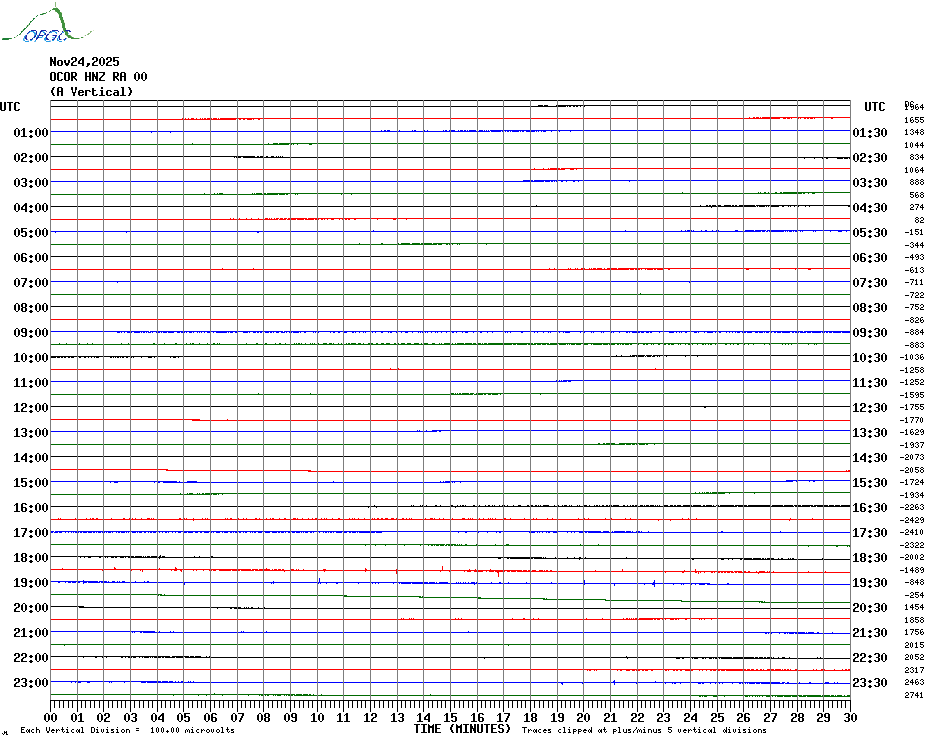
Task: Click the OFGC logo graphic
Action: click(x=46, y=24)
